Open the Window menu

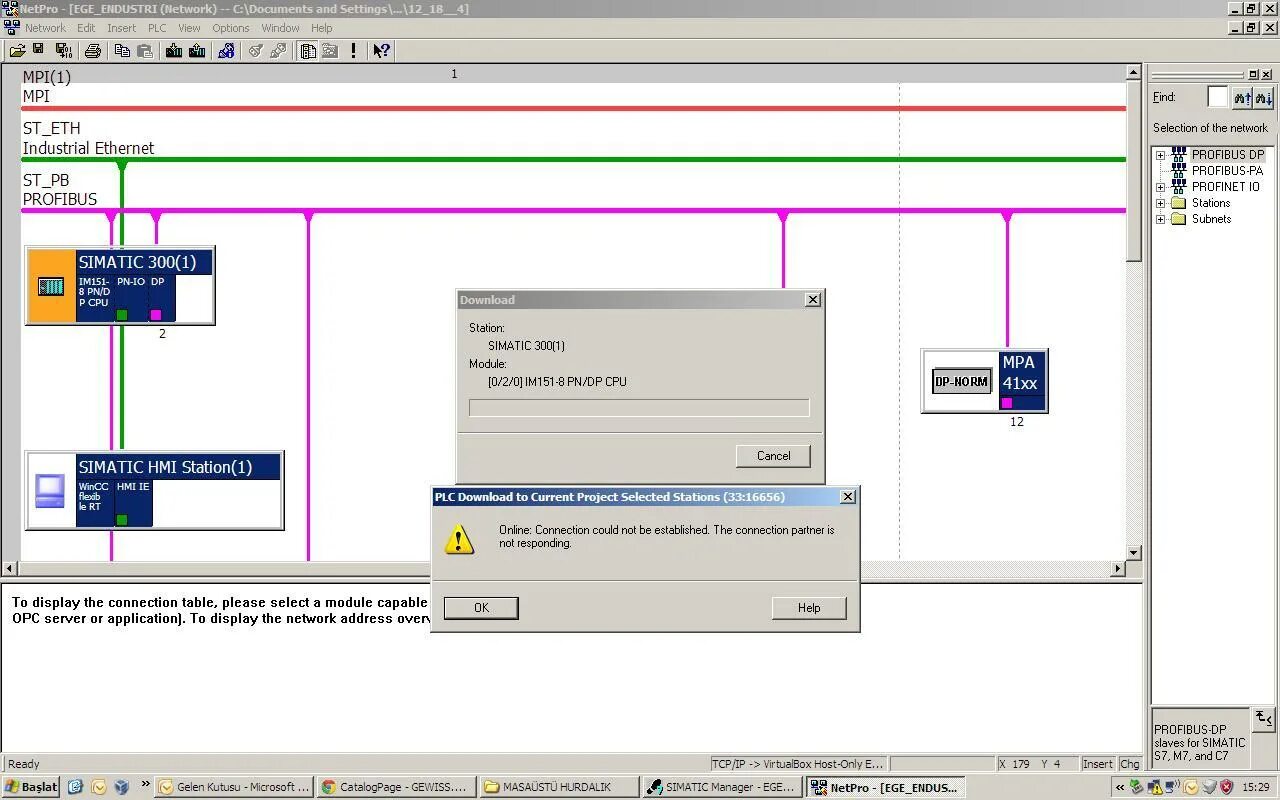(x=281, y=28)
